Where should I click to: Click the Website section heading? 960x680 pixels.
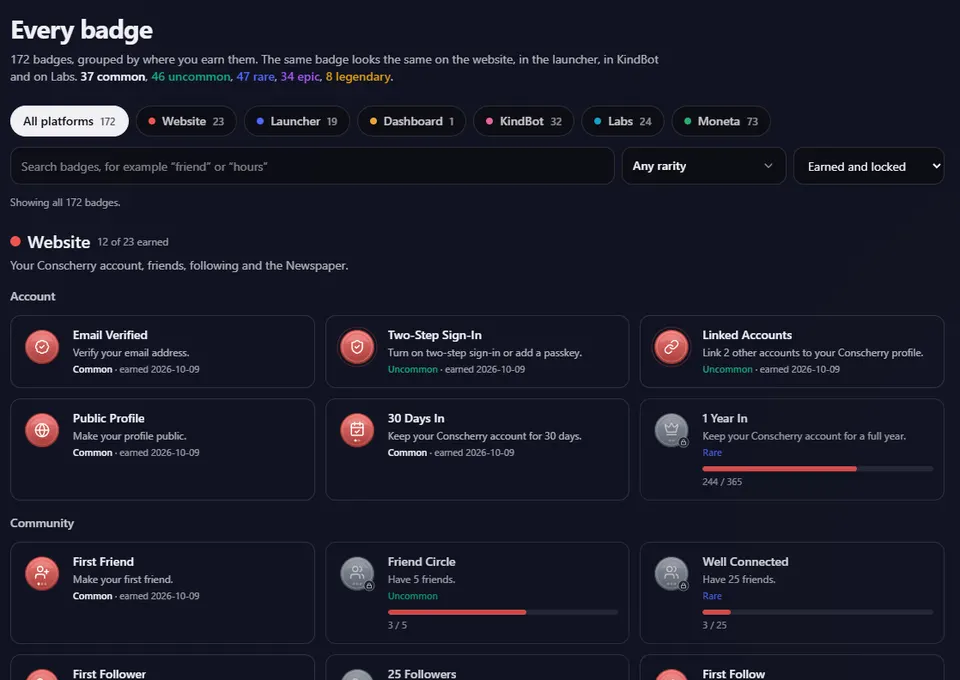[x=59, y=242]
